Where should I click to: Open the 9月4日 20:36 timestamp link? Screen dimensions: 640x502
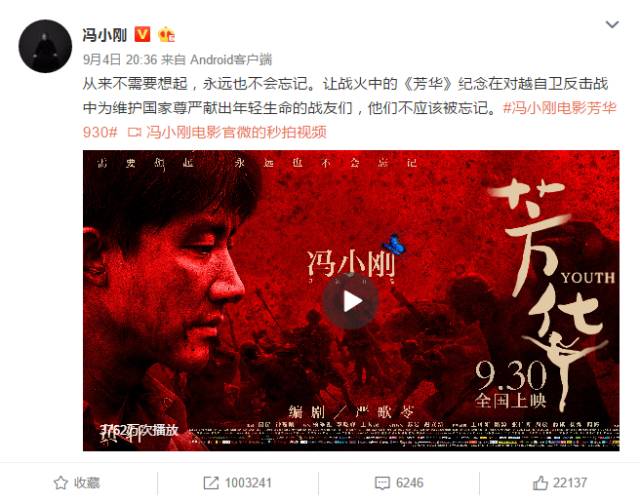120,60
